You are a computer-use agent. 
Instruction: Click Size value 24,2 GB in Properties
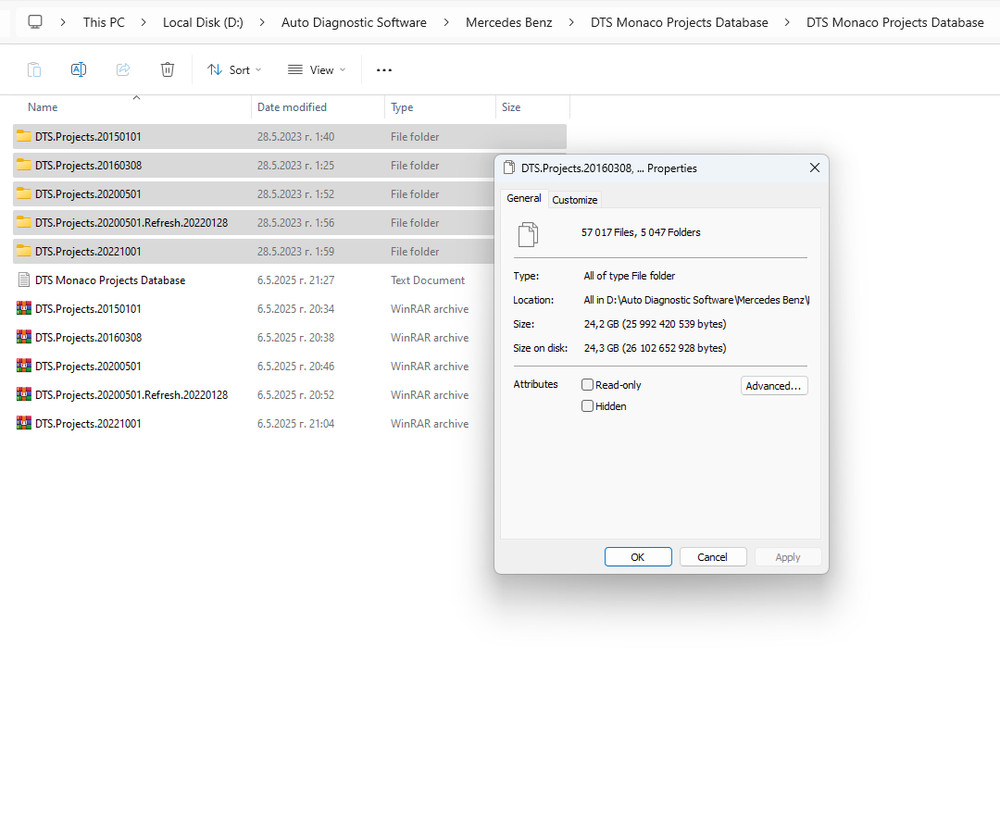tap(655, 324)
